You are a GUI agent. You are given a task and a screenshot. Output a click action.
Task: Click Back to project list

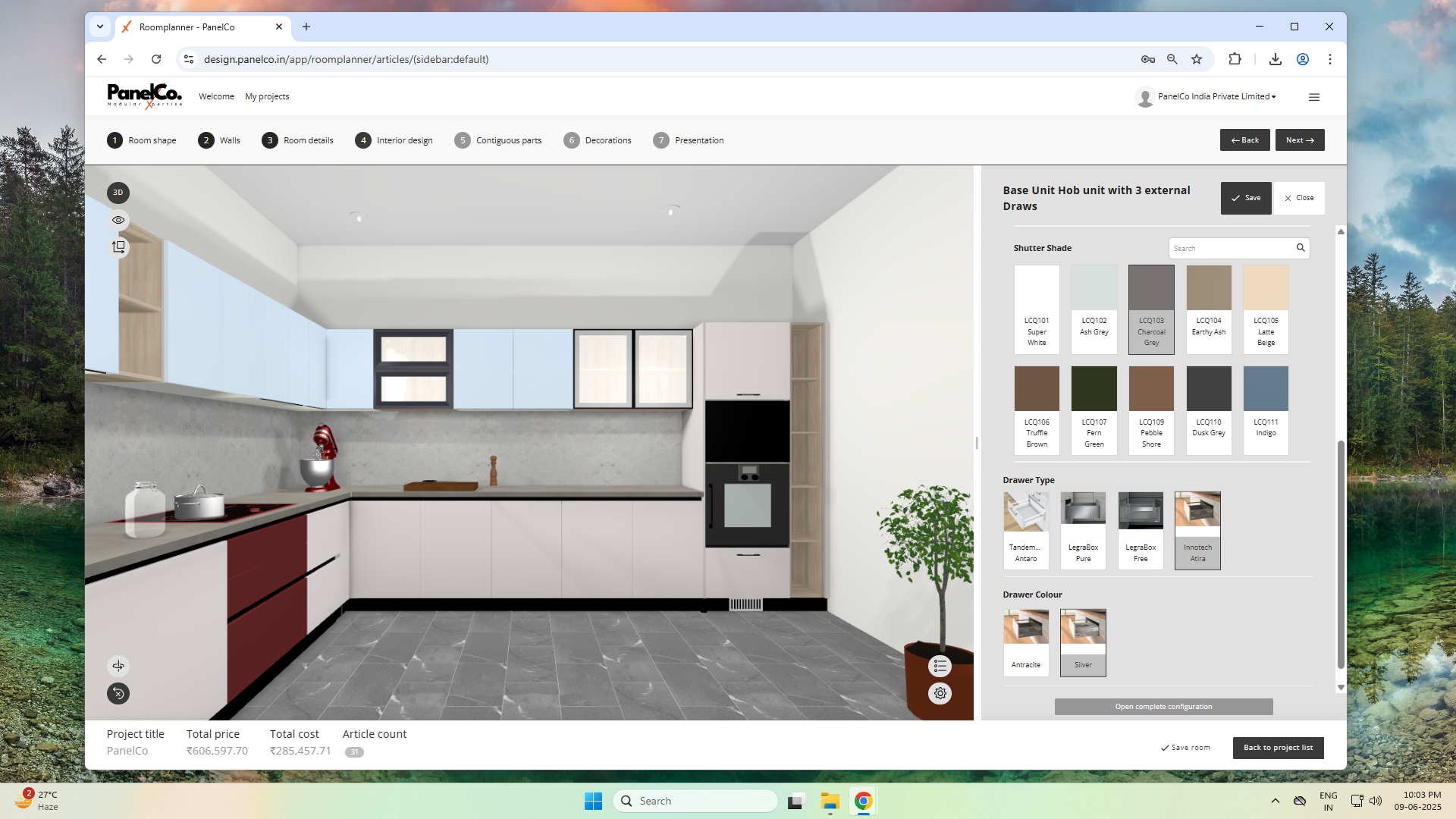point(1278,748)
